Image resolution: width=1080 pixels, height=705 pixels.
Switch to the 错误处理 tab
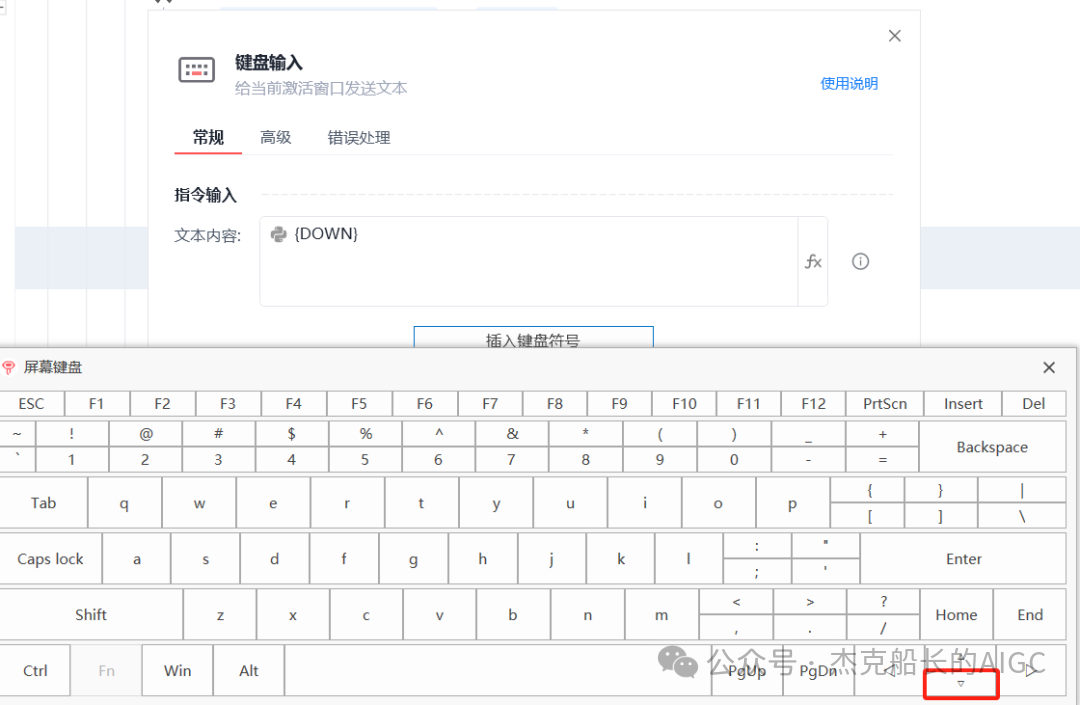coord(358,137)
